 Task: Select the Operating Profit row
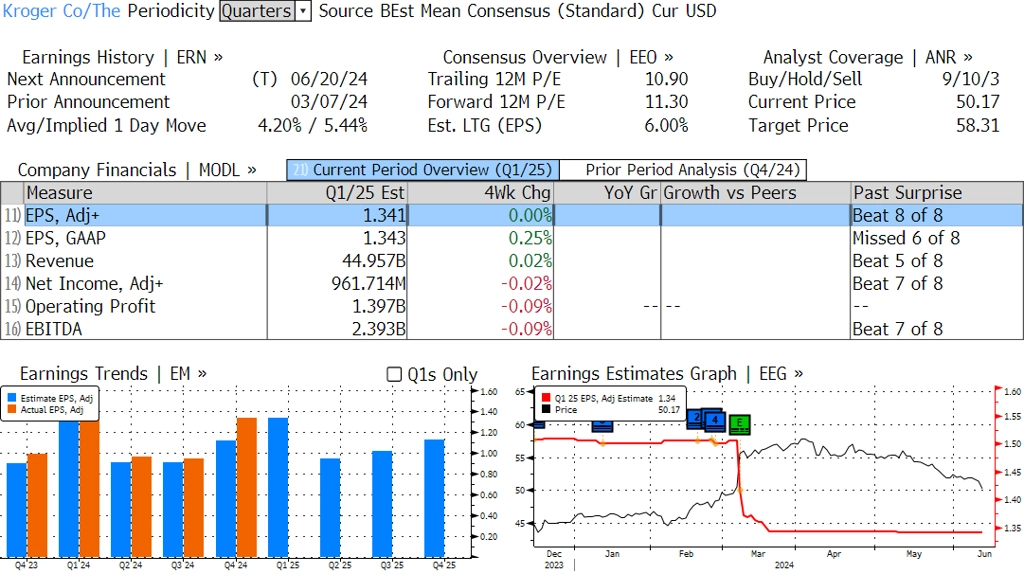(512, 306)
